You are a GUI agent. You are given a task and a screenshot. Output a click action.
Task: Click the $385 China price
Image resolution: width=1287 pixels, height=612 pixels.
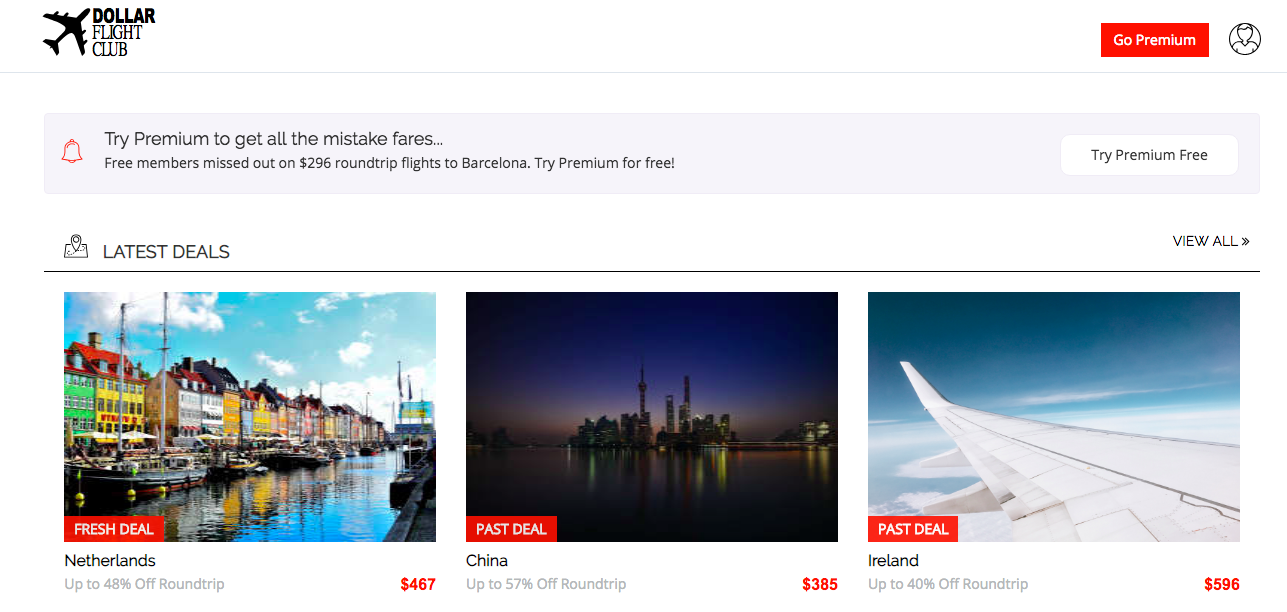coord(820,584)
